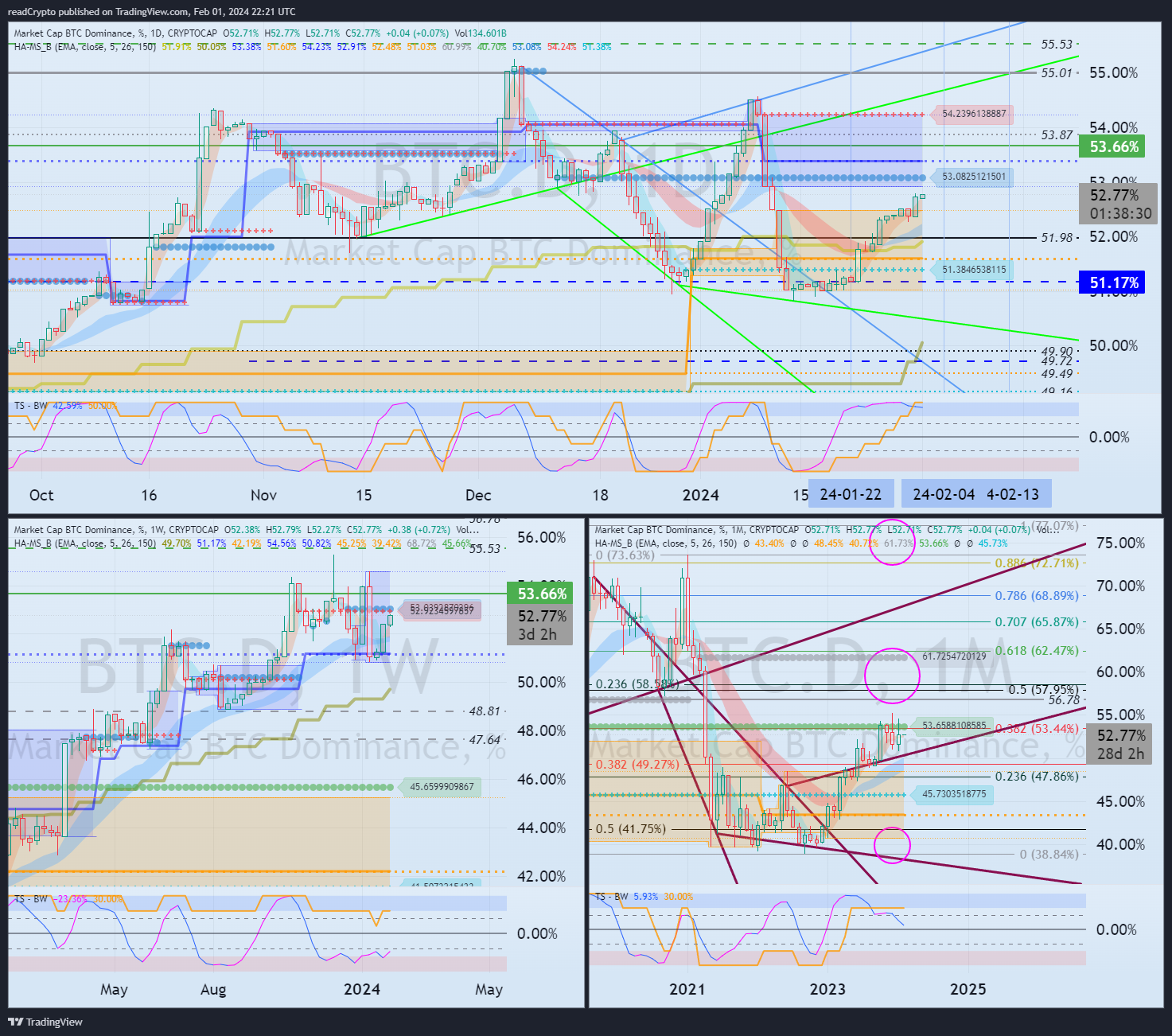Click the 2021 label on monthly time axis
Viewport: 1172px width, 1036px height.
click(x=687, y=989)
